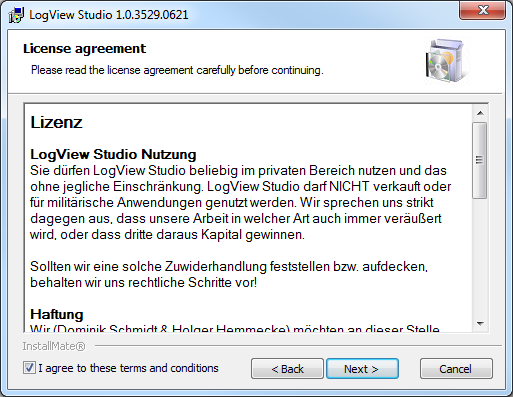Click the "Sollten wir eine solche" paragraph
This screenshot has height=397, width=513.
click(229, 274)
